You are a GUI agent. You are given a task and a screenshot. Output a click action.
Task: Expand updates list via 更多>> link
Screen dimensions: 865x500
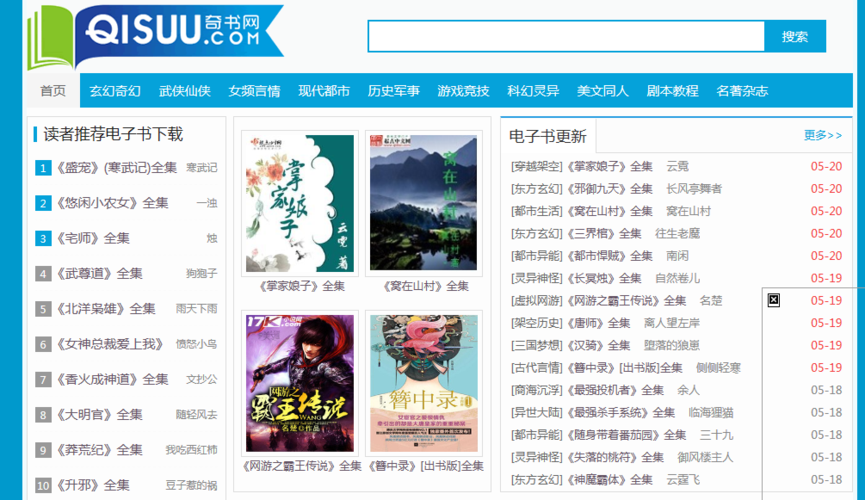point(822,135)
